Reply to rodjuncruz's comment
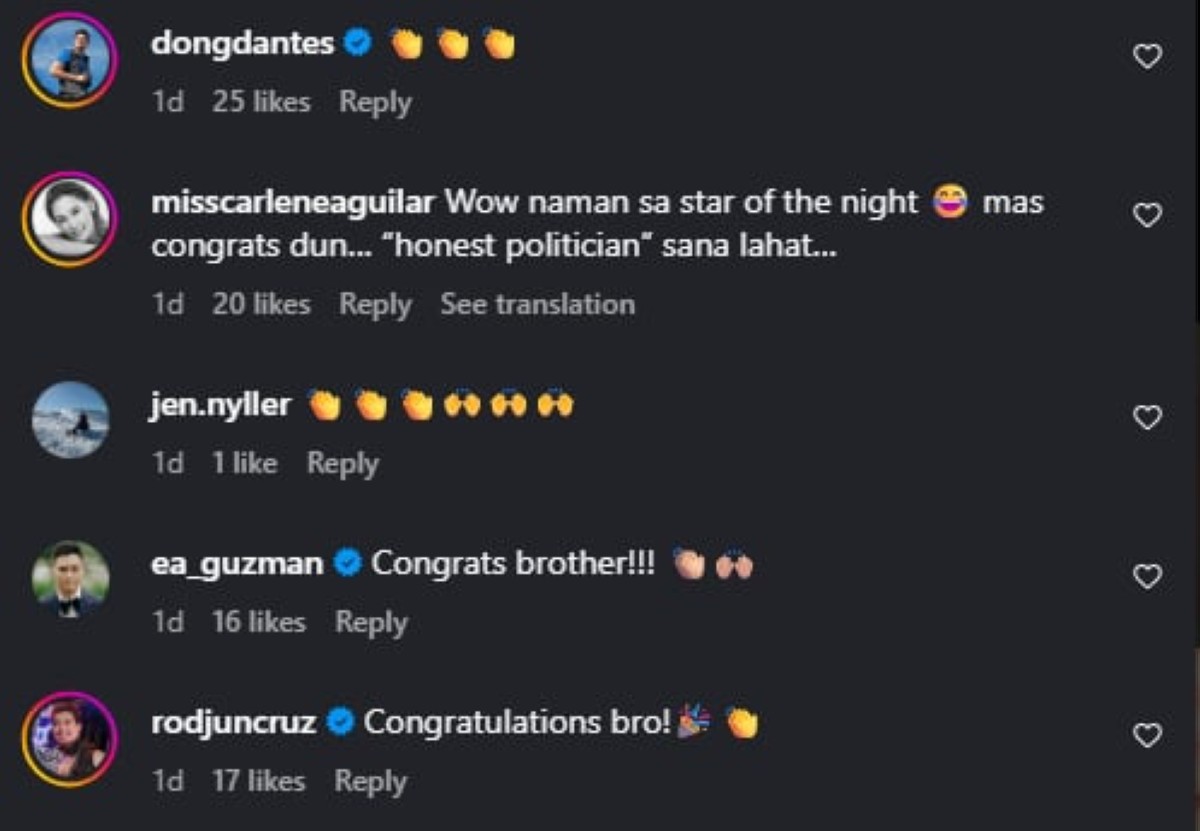This screenshot has height=831, width=1200. click(x=370, y=781)
